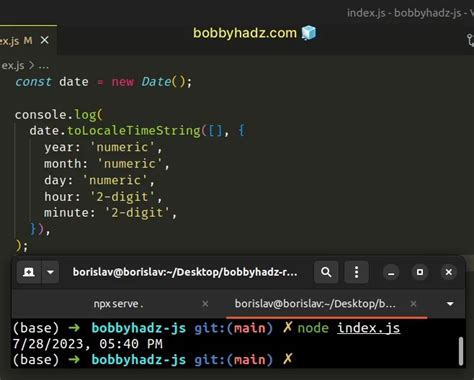Viewport: 474px width, 380px height.
Task: Maximize the terminal window
Action: [420, 272]
